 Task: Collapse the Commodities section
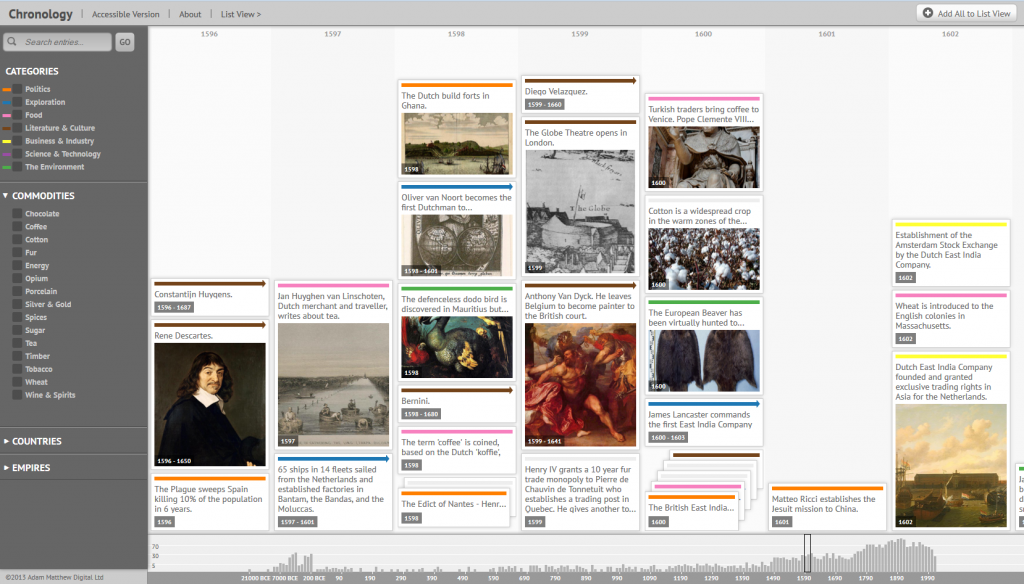click(x=39, y=196)
